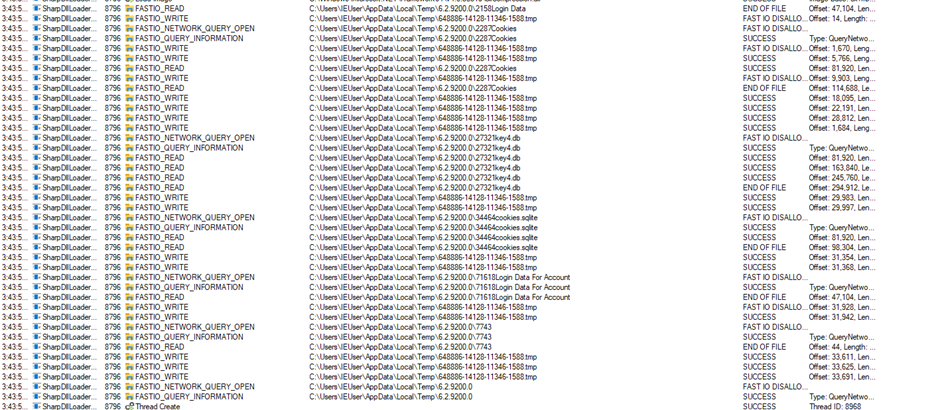Click FASTIO_QUERY_INFORMATION icon for Temp\6.2.9200.0 folder
The width and height of the screenshot is (940, 410).
coord(129,397)
